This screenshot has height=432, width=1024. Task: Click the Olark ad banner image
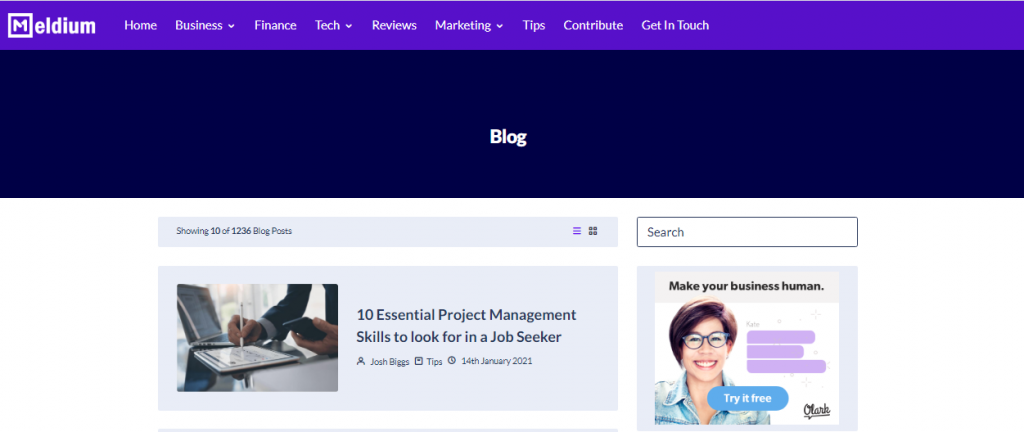(x=747, y=348)
